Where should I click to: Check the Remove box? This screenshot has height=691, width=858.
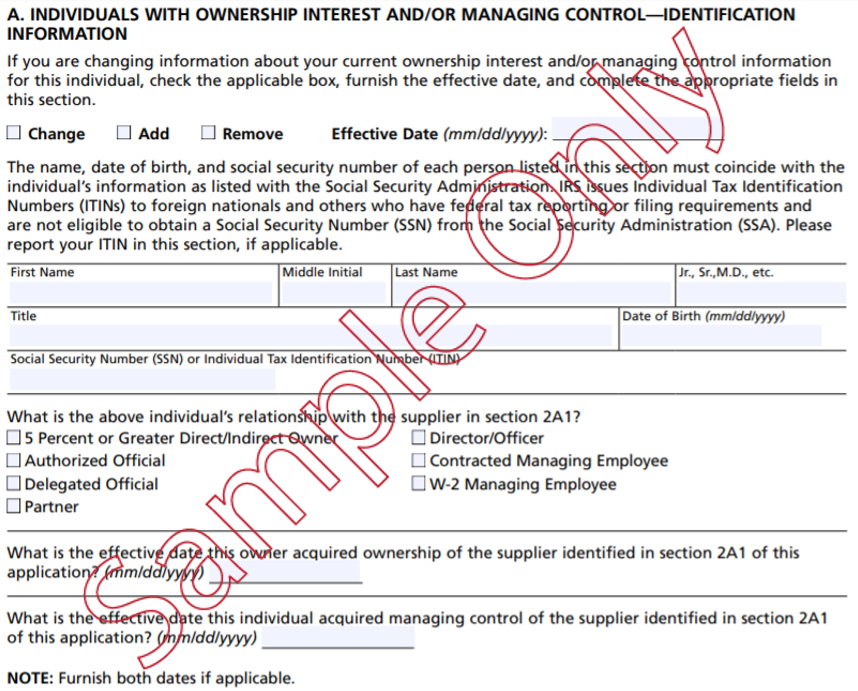click(x=208, y=131)
